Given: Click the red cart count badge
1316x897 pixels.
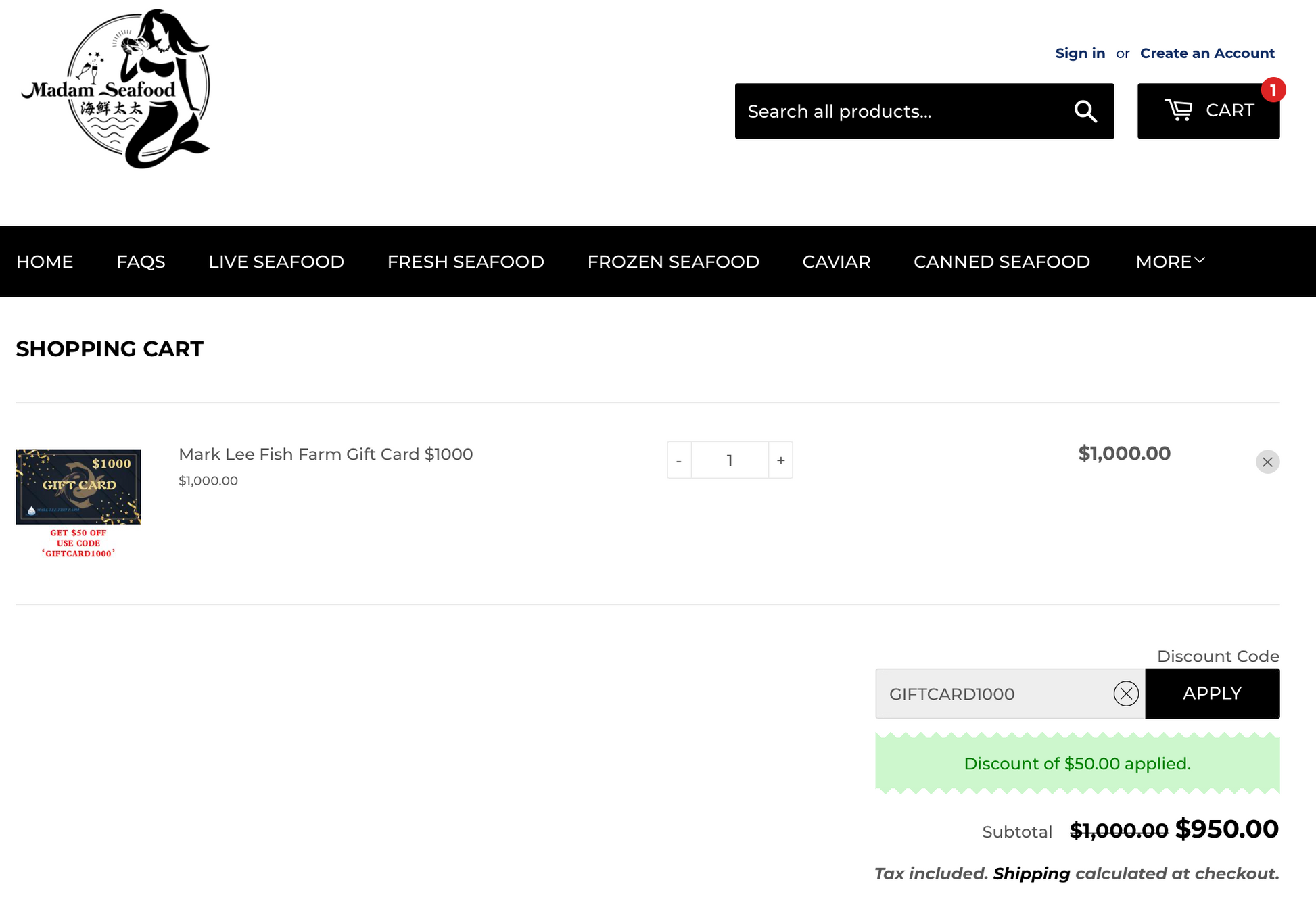Looking at the screenshot, I should coord(1272,90).
